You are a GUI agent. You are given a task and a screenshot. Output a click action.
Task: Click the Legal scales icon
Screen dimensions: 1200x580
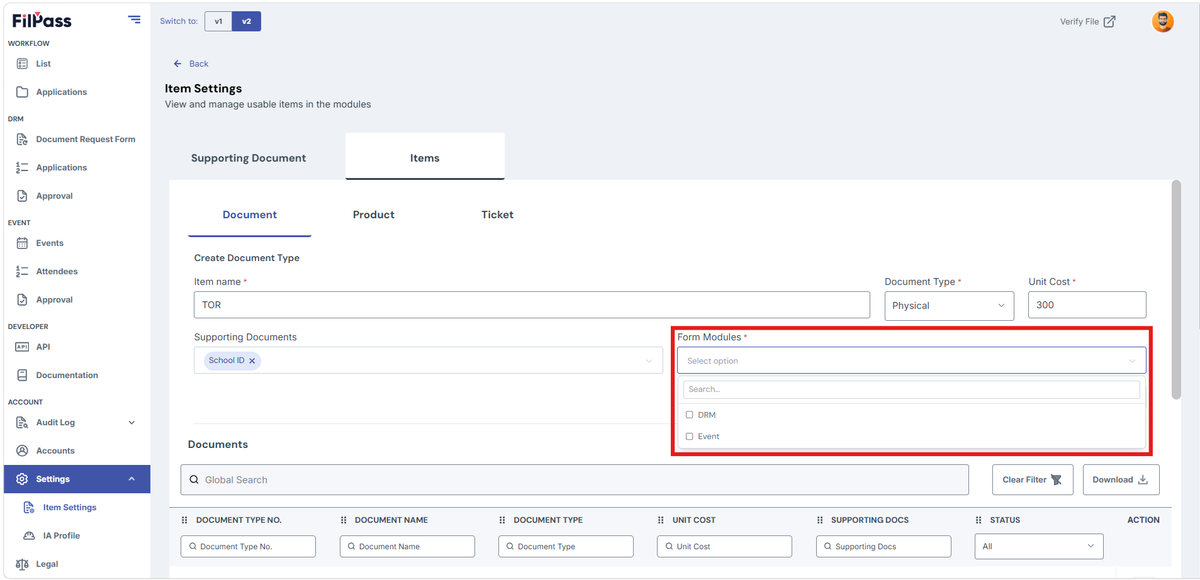point(22,564)
